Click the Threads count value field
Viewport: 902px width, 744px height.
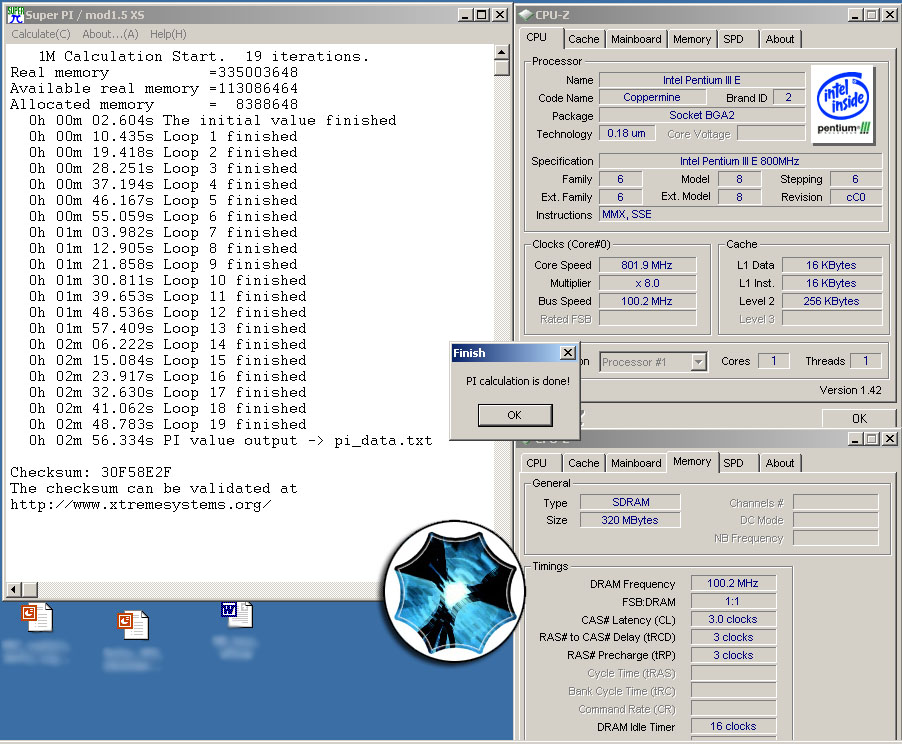click(x=865, y=361)
